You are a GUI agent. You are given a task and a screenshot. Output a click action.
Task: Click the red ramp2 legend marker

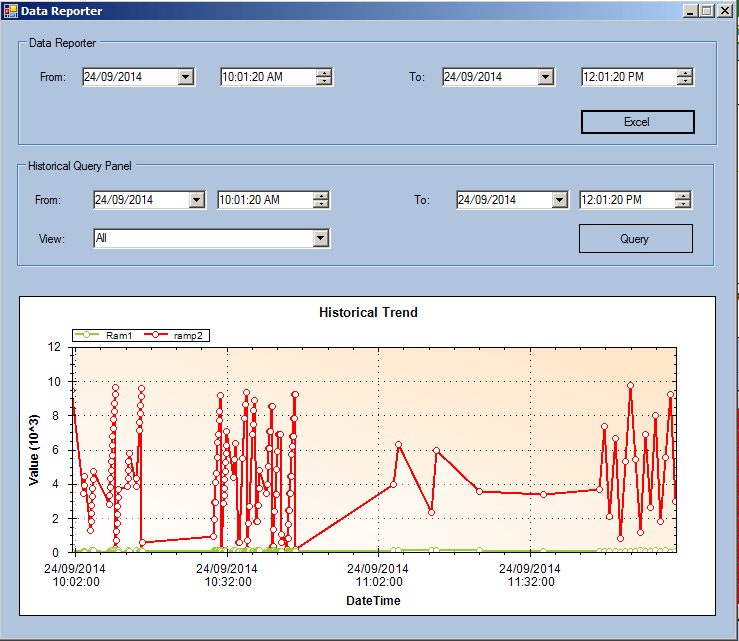[x=156, y=335]
